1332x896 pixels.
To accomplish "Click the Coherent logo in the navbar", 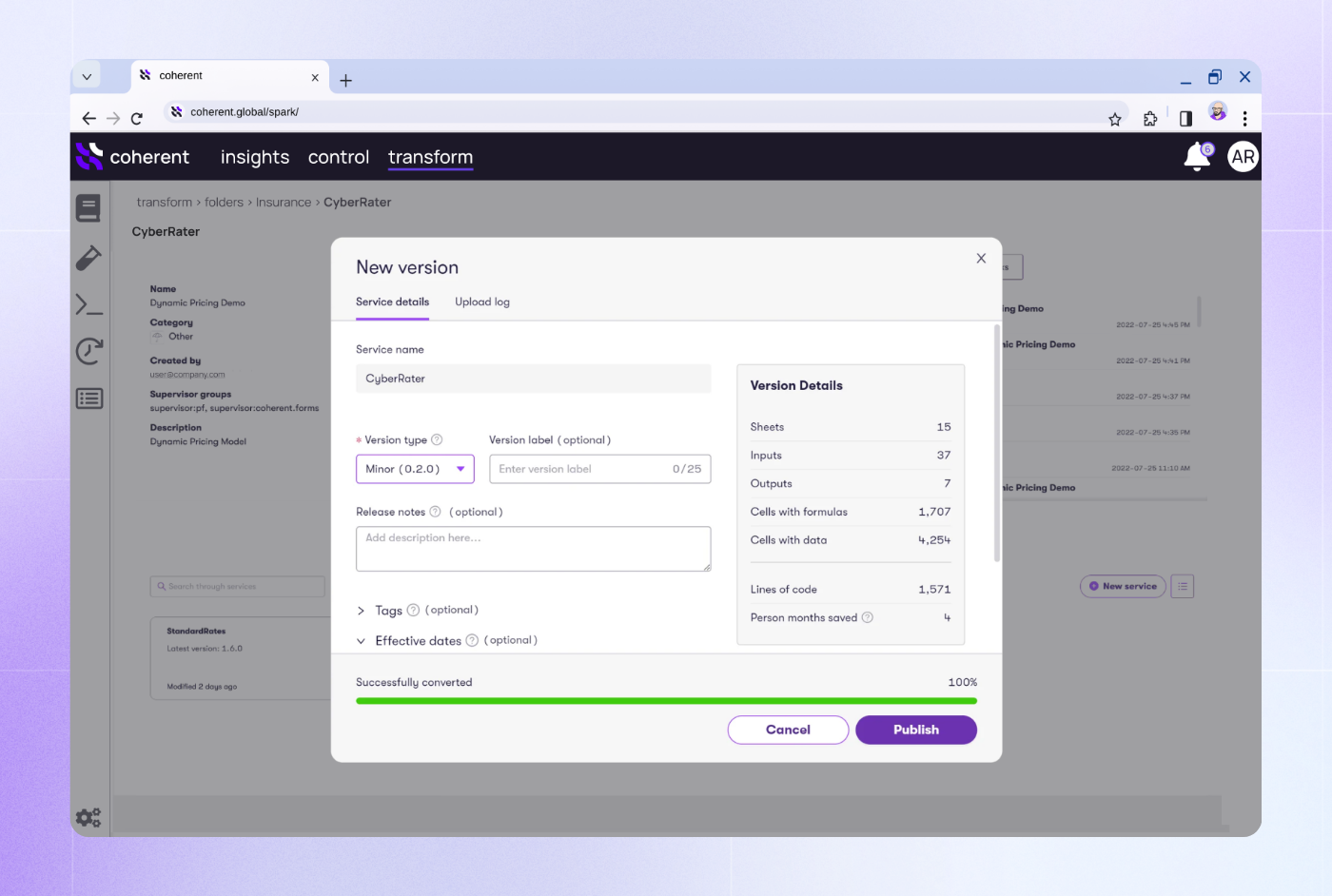I will point(88,157).
